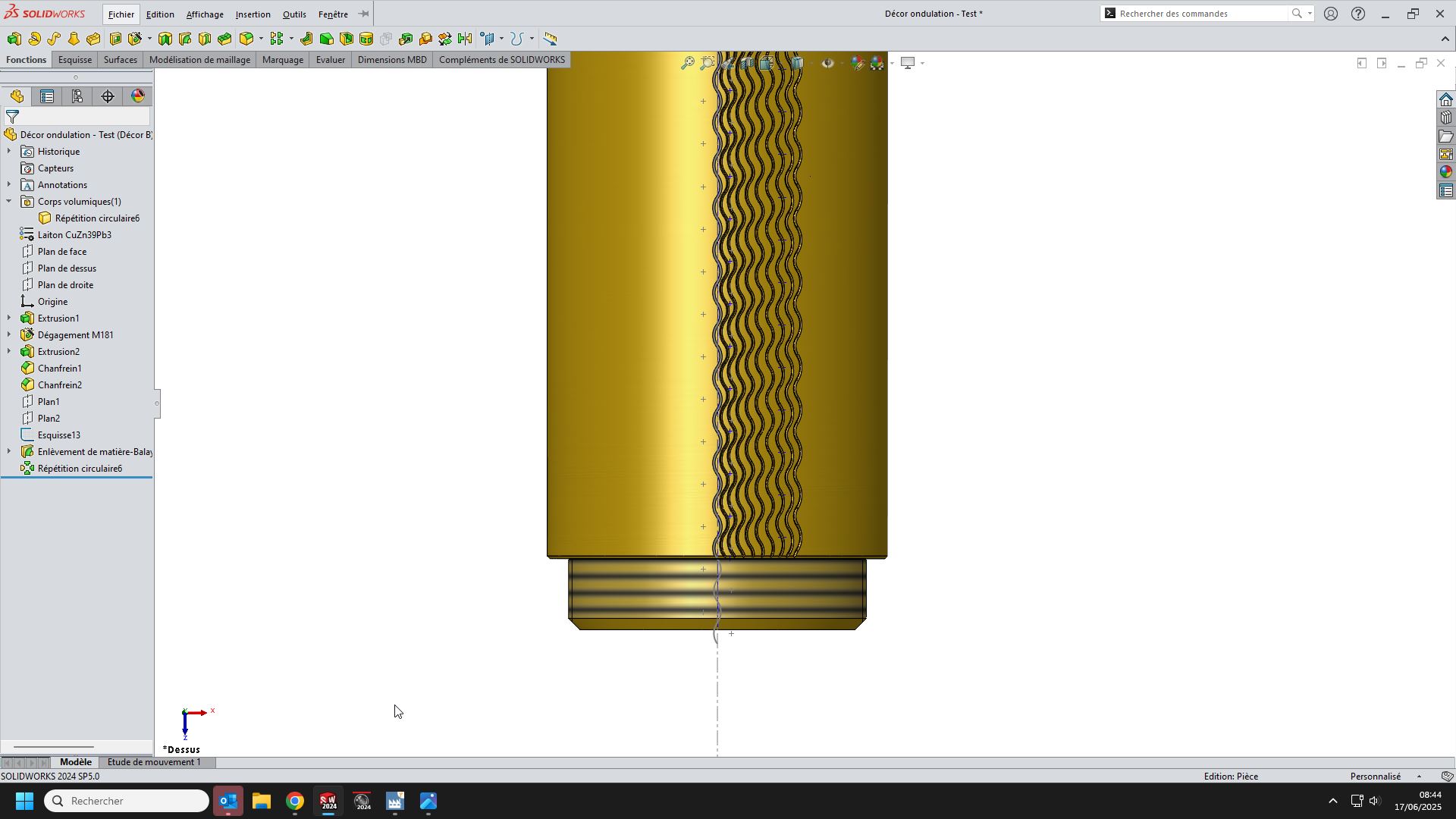Image resolution: width=1456 pixels, height=819 pixels.
Task: Click the Shell tool icon
Action: tap(347, 39)
